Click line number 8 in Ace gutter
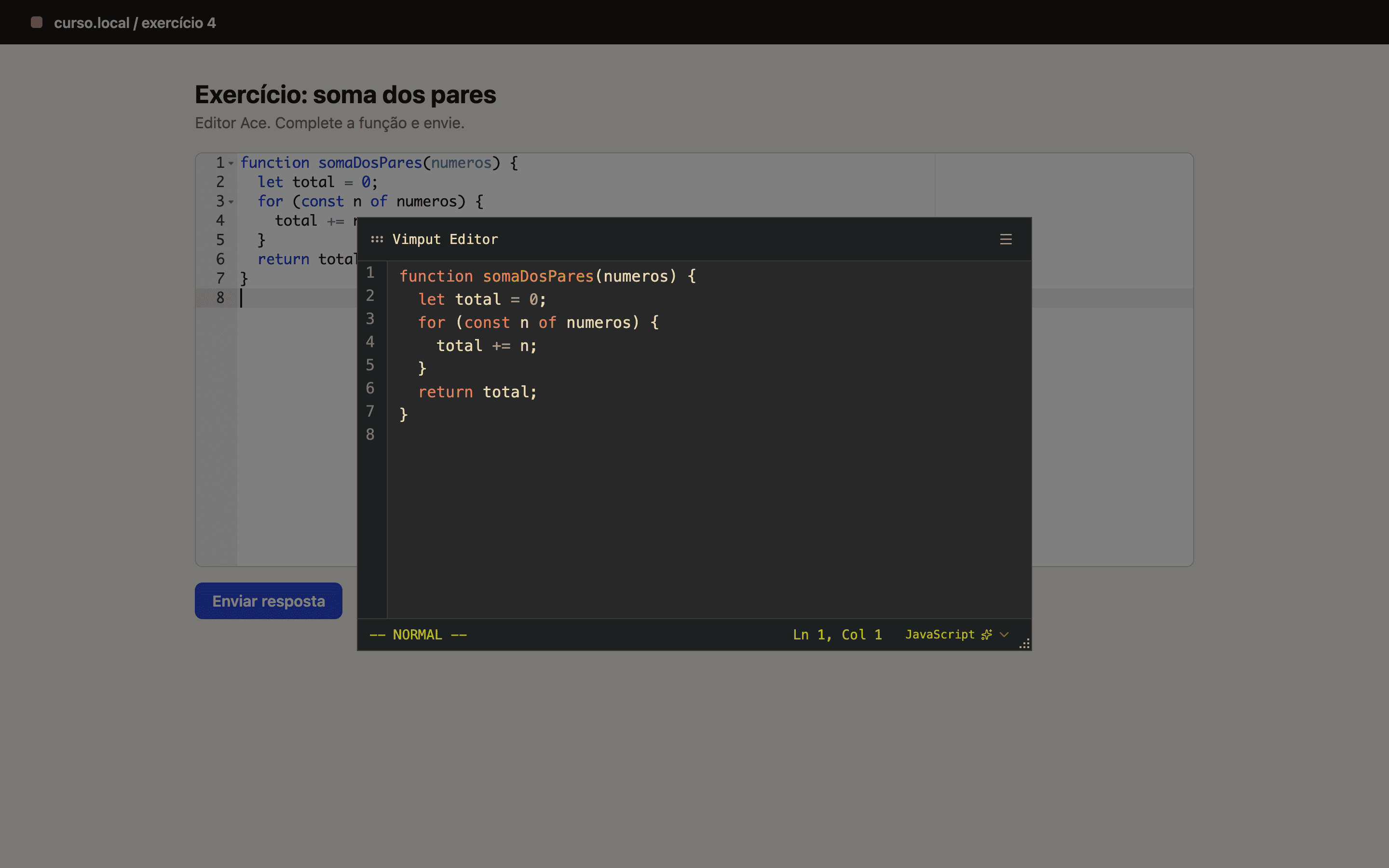 click(220, 298)
